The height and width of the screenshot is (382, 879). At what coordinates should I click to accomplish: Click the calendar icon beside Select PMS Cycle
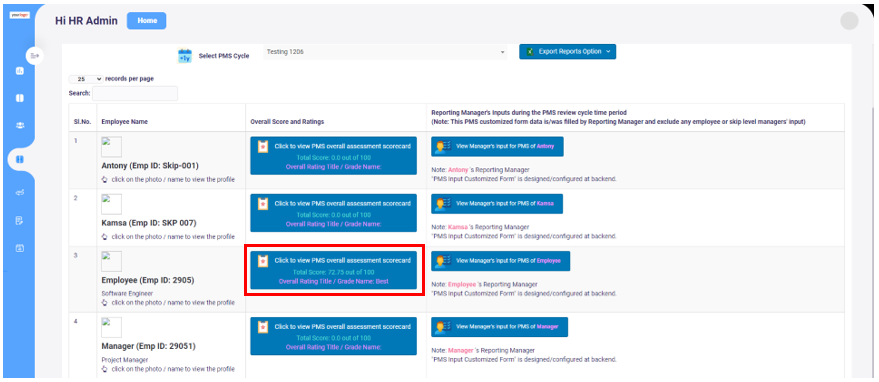pyautogui.click(x=184, y=56)
